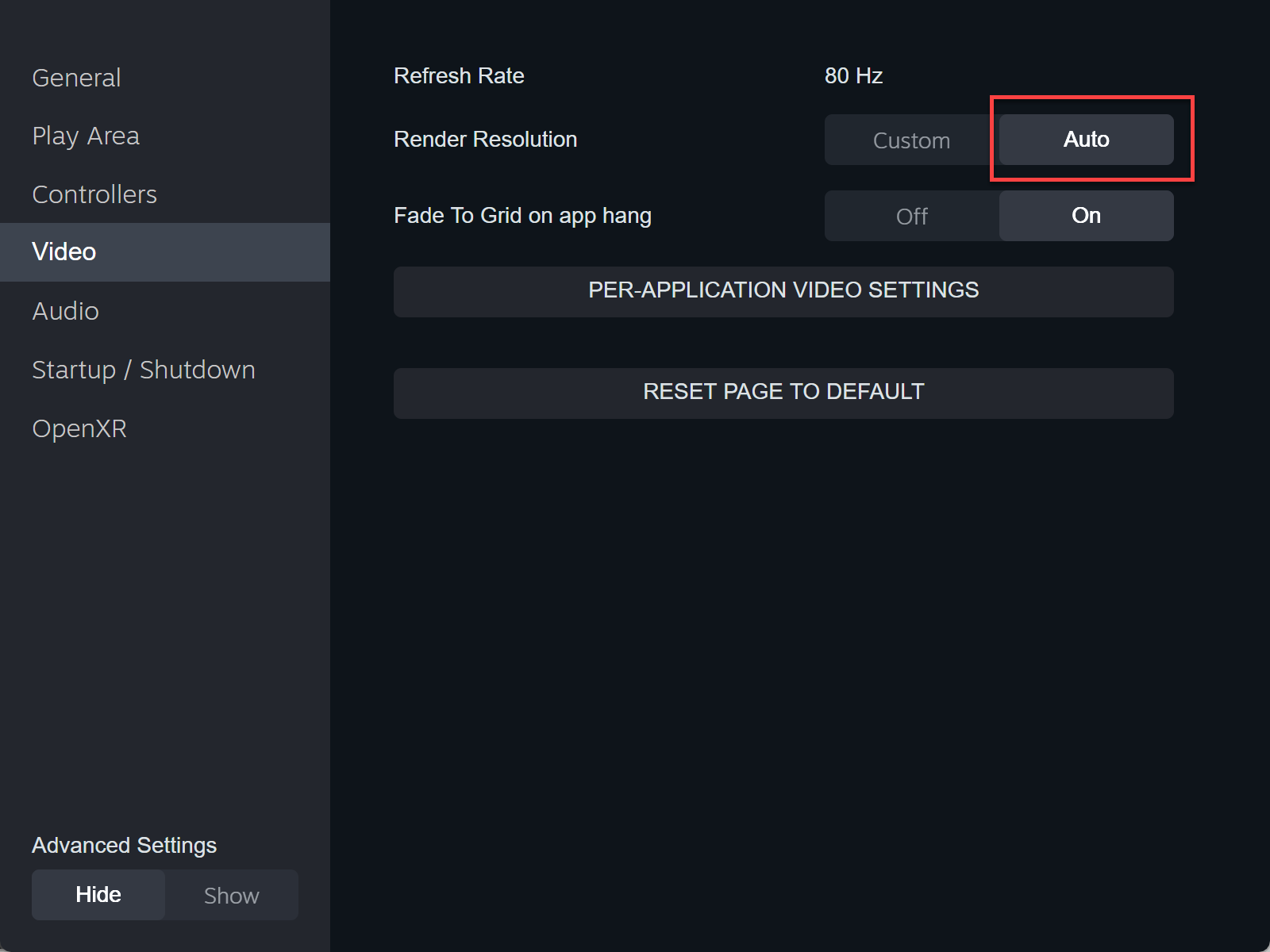Open the Play Area settings section
1270x952 pixels.
click(86, 135)
